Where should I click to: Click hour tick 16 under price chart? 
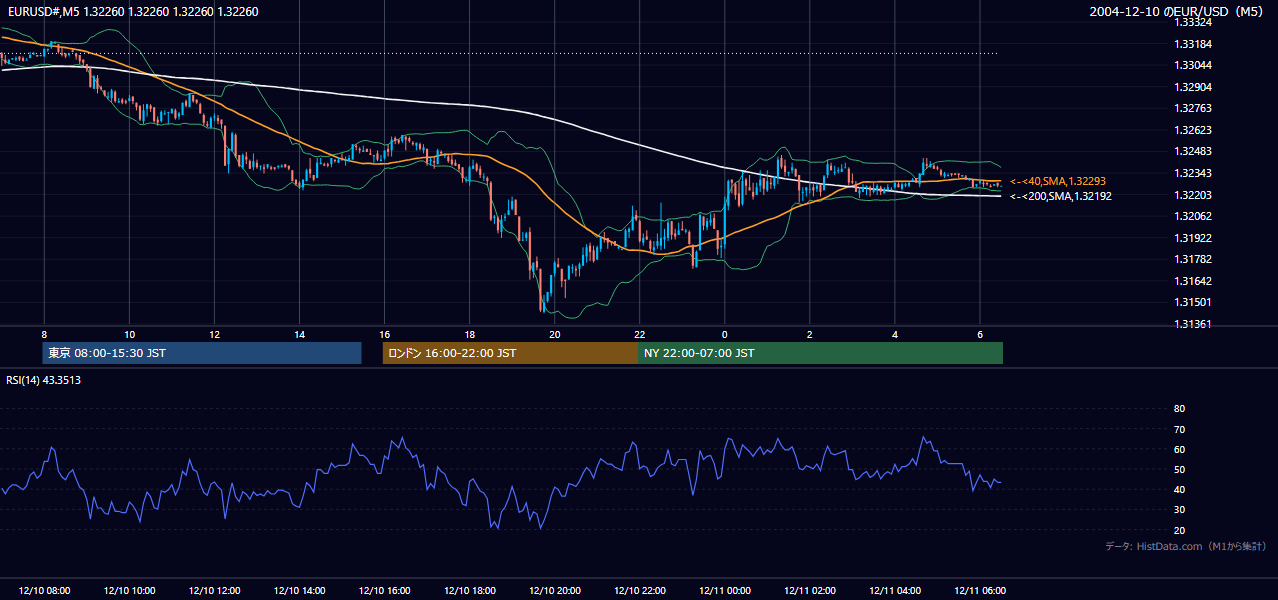click(x=384, y=334)
